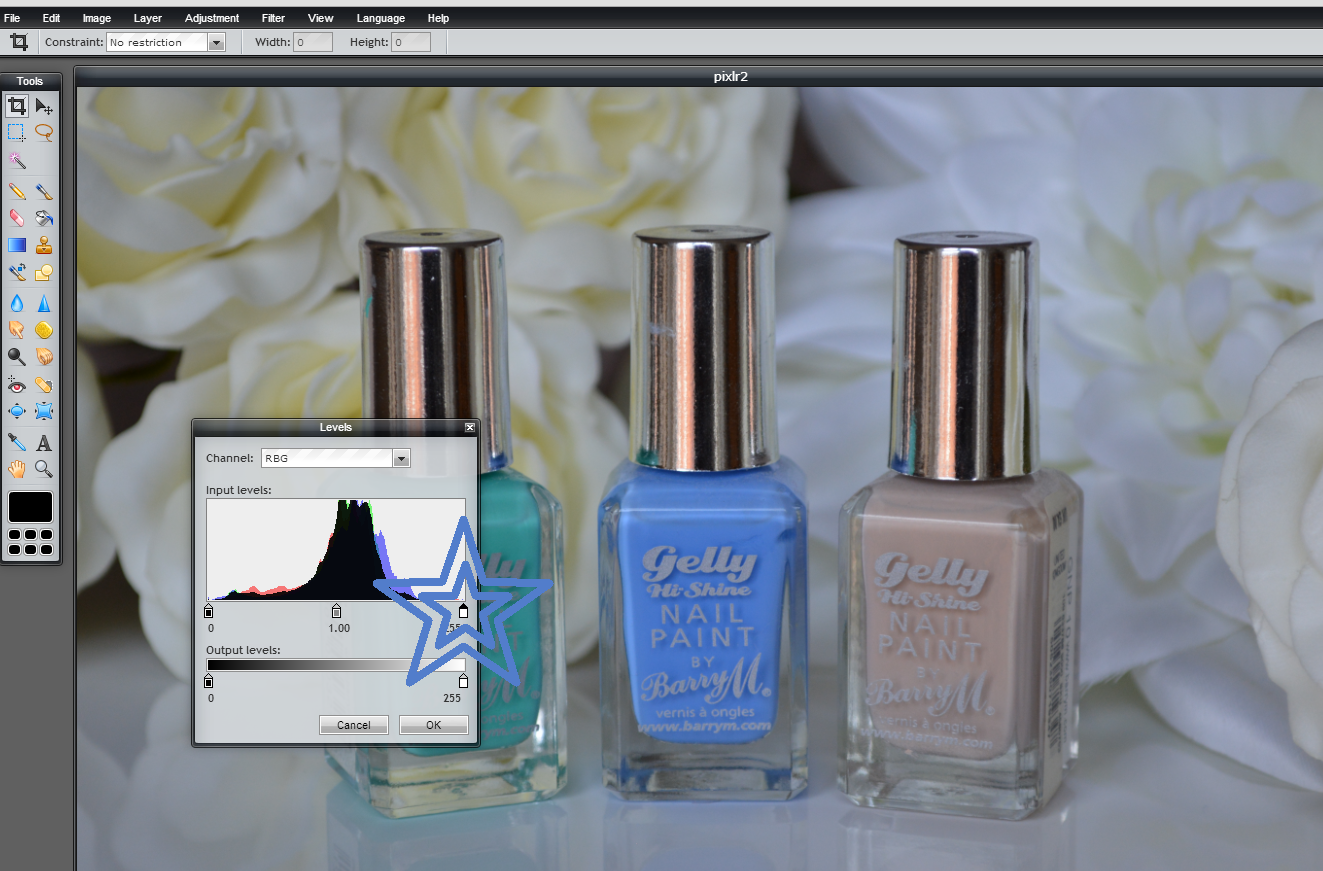The image size is (1323, 871).
Task: Open the Help menu
Action: click(x=438, y=18)
